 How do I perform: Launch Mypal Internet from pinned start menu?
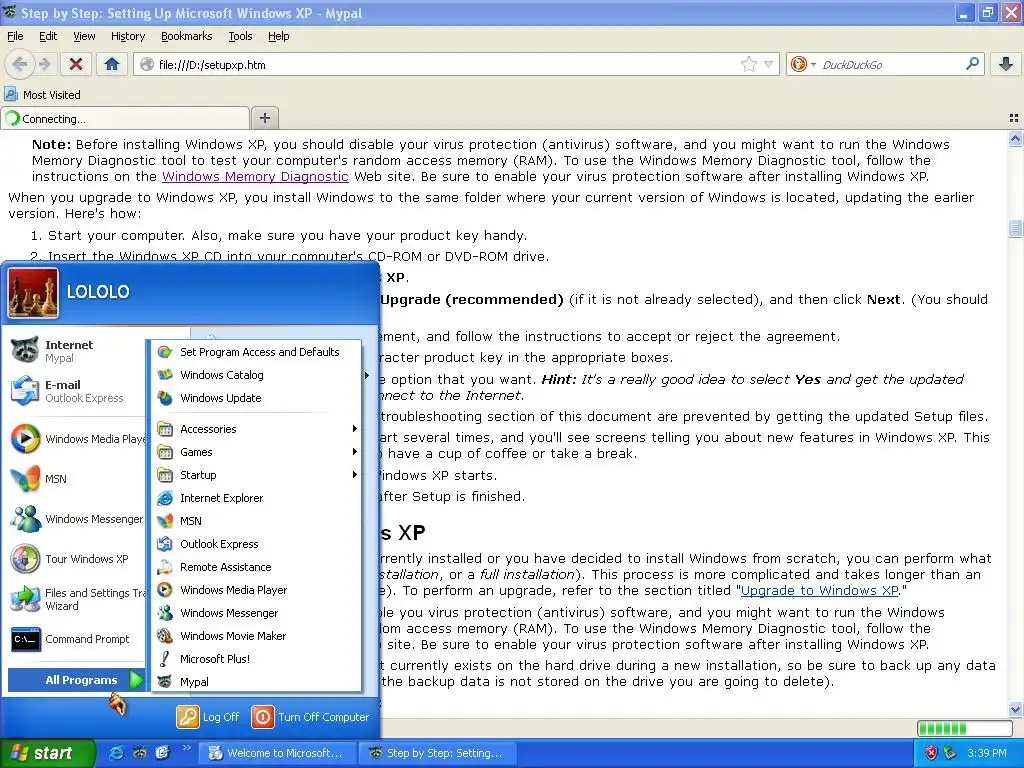coord(75,351)
